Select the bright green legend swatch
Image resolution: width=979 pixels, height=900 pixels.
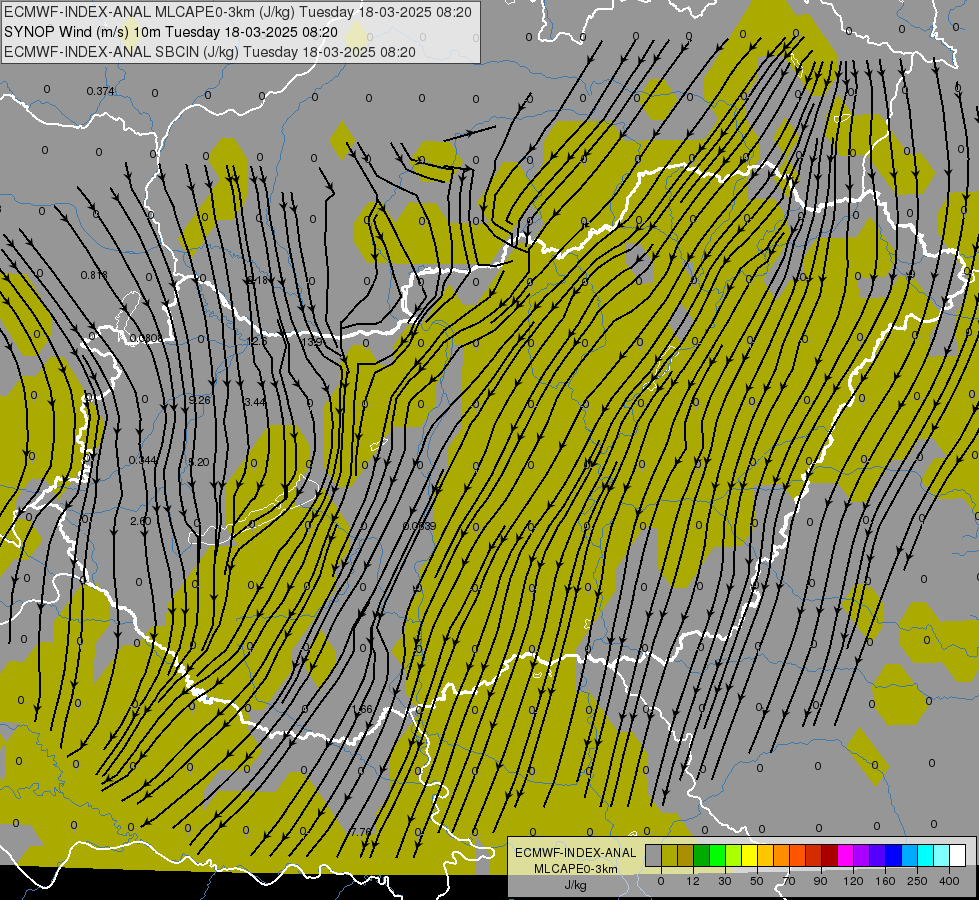point(717,855)
